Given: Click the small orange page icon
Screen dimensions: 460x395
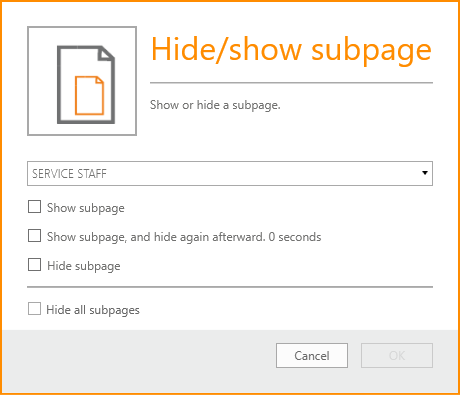Looking at the screenshot, I should point(89,95).
